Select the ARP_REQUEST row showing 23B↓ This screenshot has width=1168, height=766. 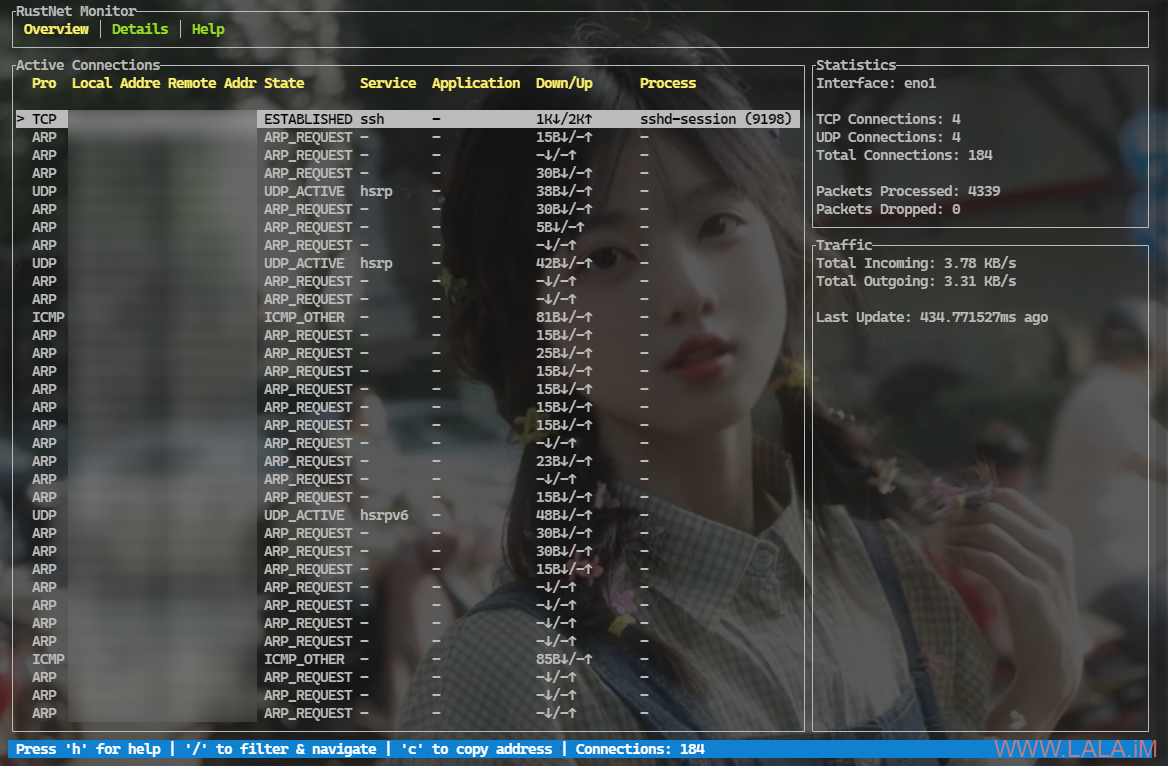[x=407, y=461]
